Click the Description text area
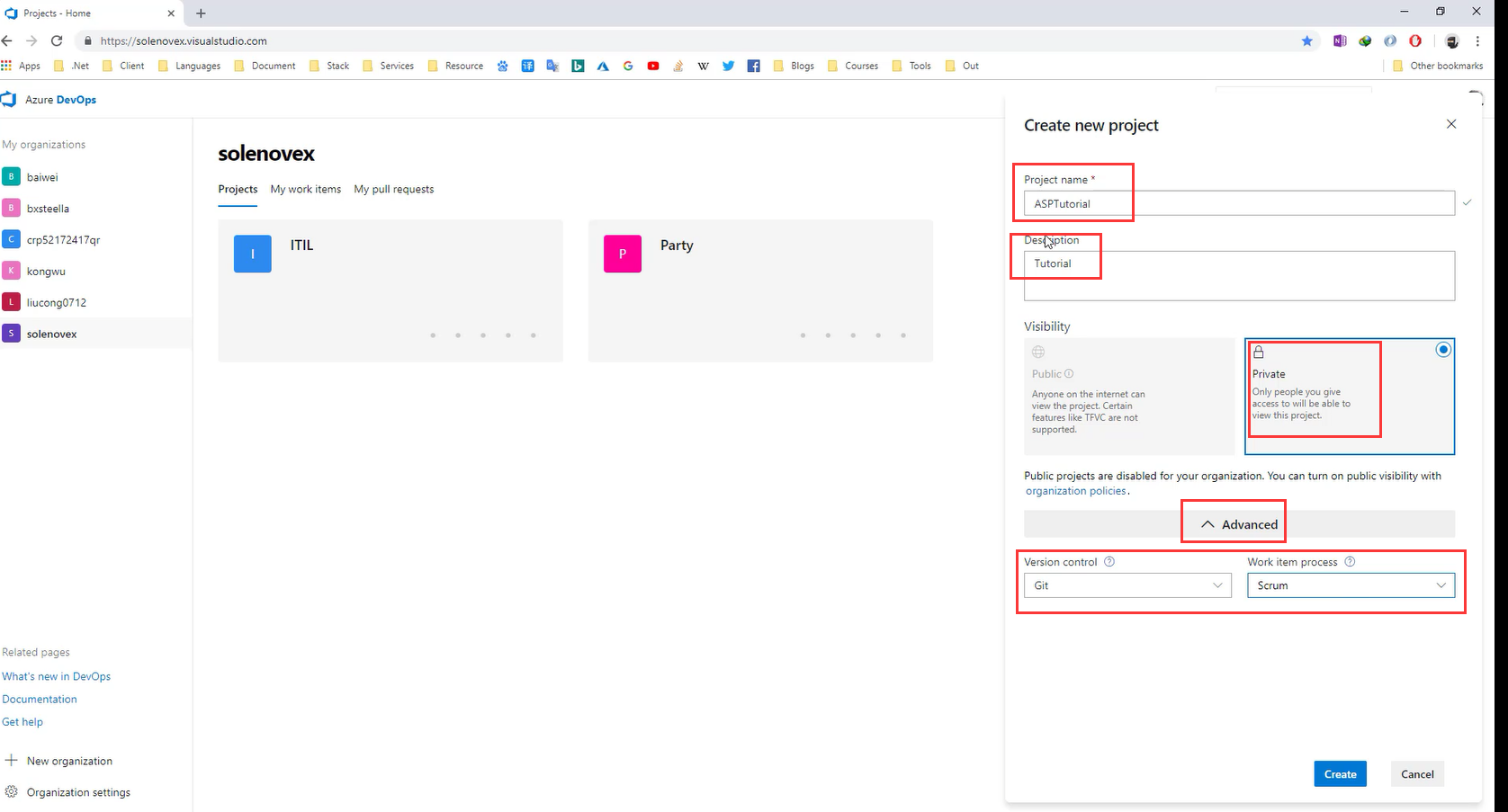 [1239, 275]
